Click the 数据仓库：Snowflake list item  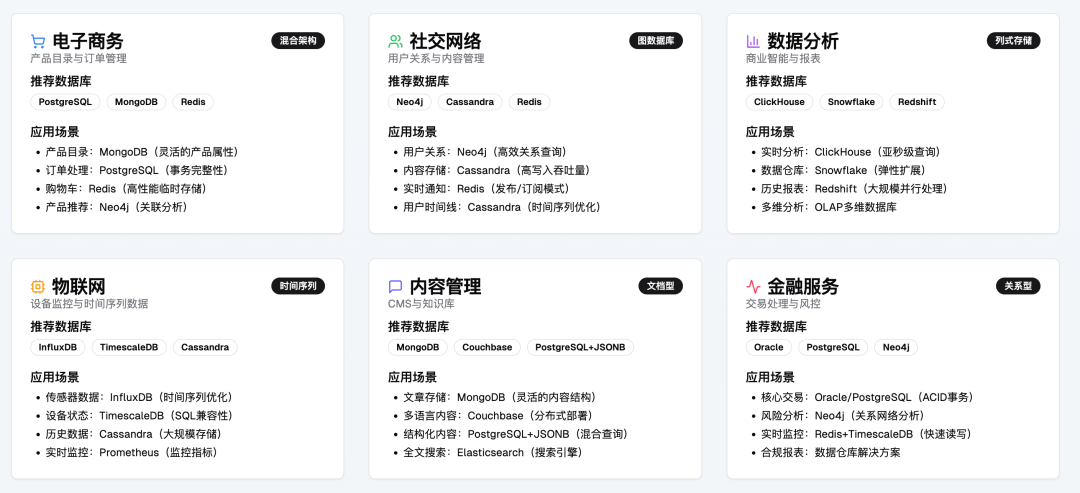tap(844, 170)
